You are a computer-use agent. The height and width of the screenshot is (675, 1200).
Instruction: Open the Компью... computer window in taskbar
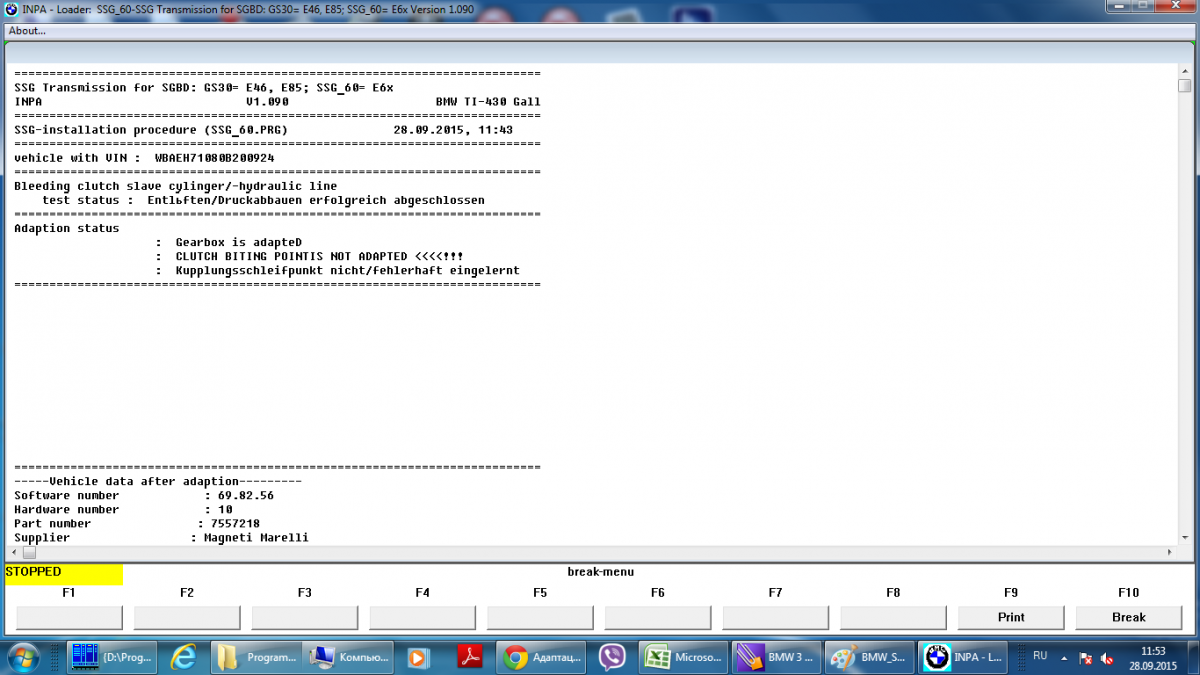(349, 658)
